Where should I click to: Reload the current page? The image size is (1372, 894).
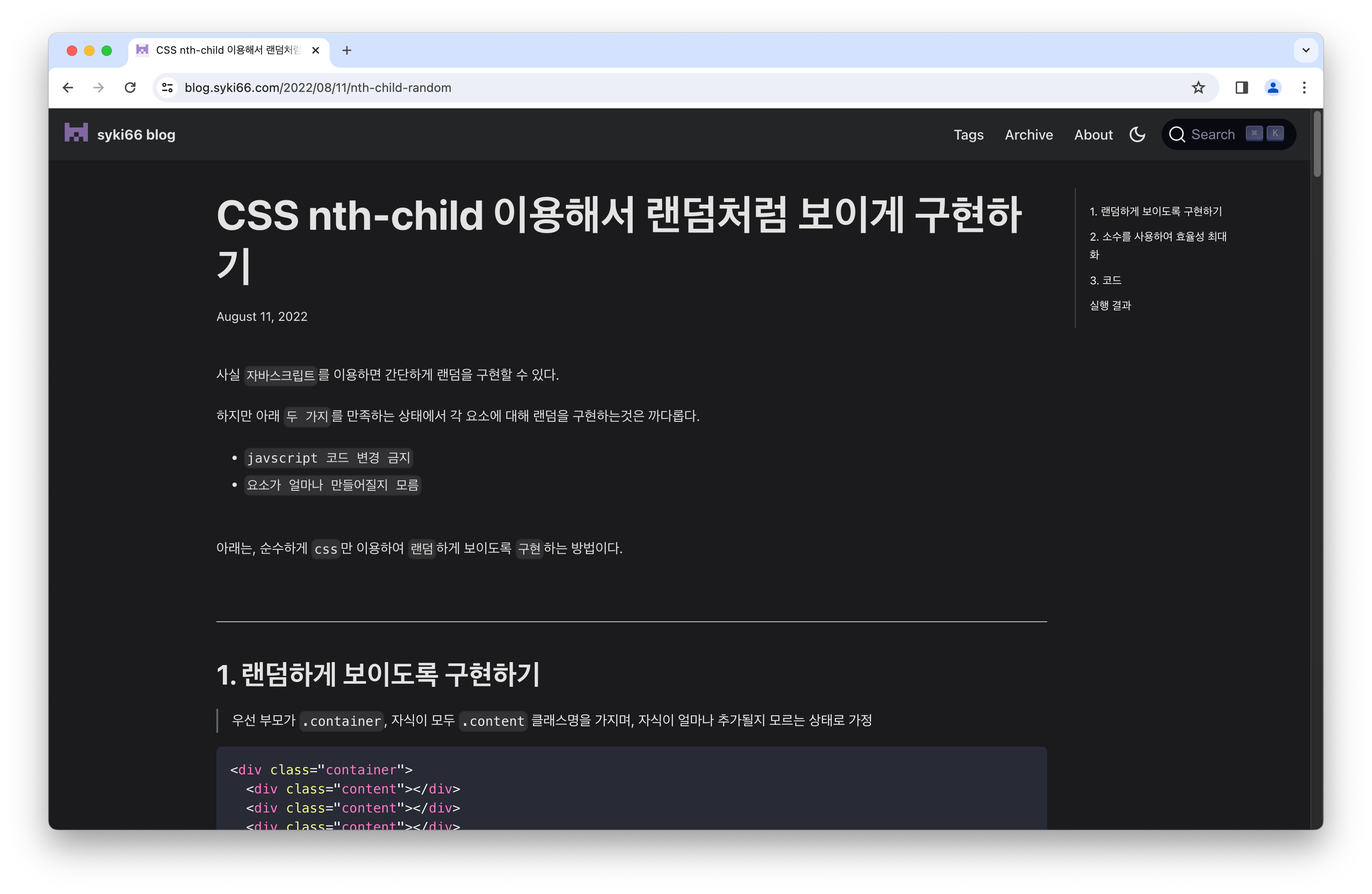(130, 88)
